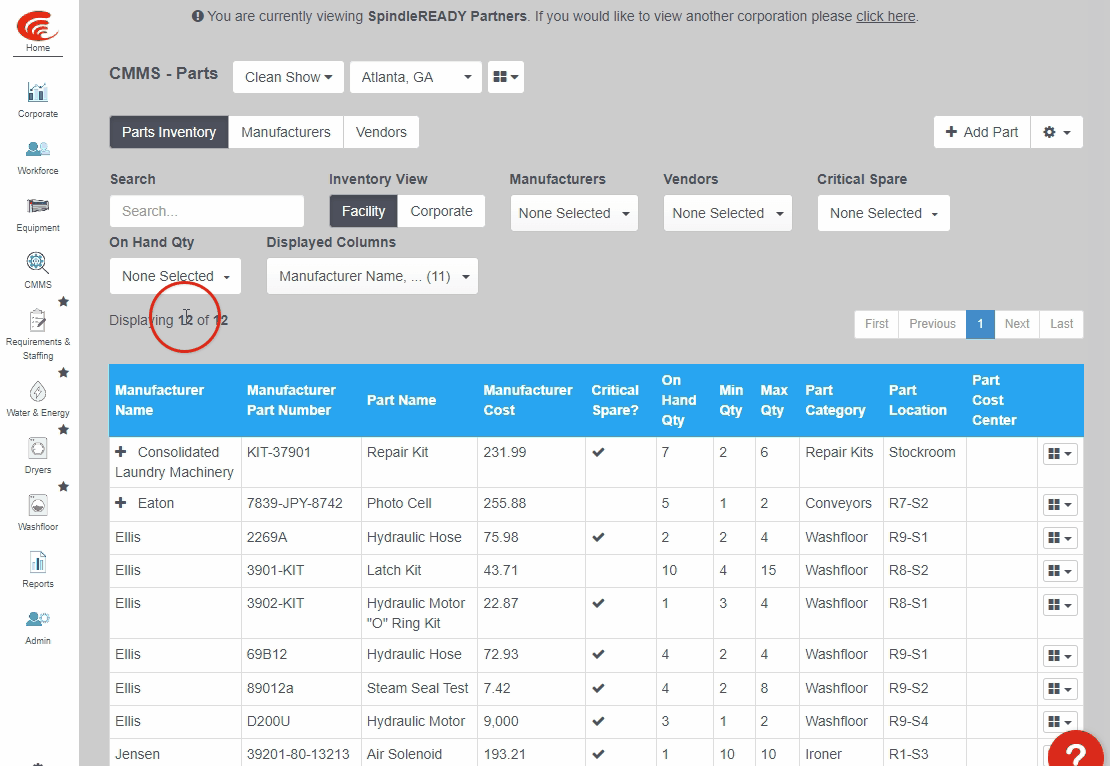Open the On Hand Qty filter dropdown
The image size is (1110, 766).
coord(175,276)
